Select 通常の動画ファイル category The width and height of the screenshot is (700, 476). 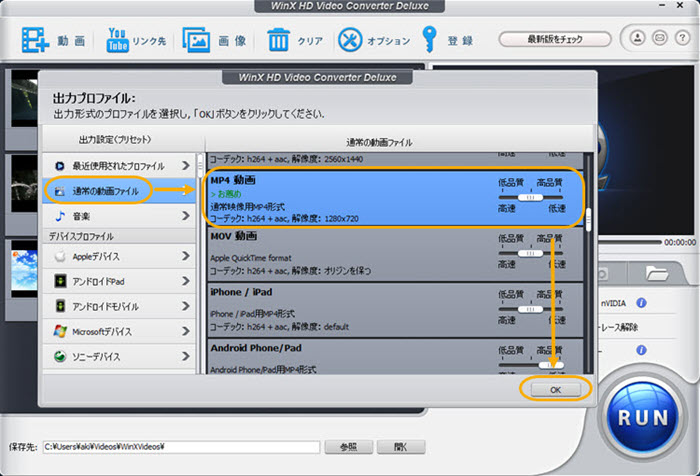tap(119, 191)
